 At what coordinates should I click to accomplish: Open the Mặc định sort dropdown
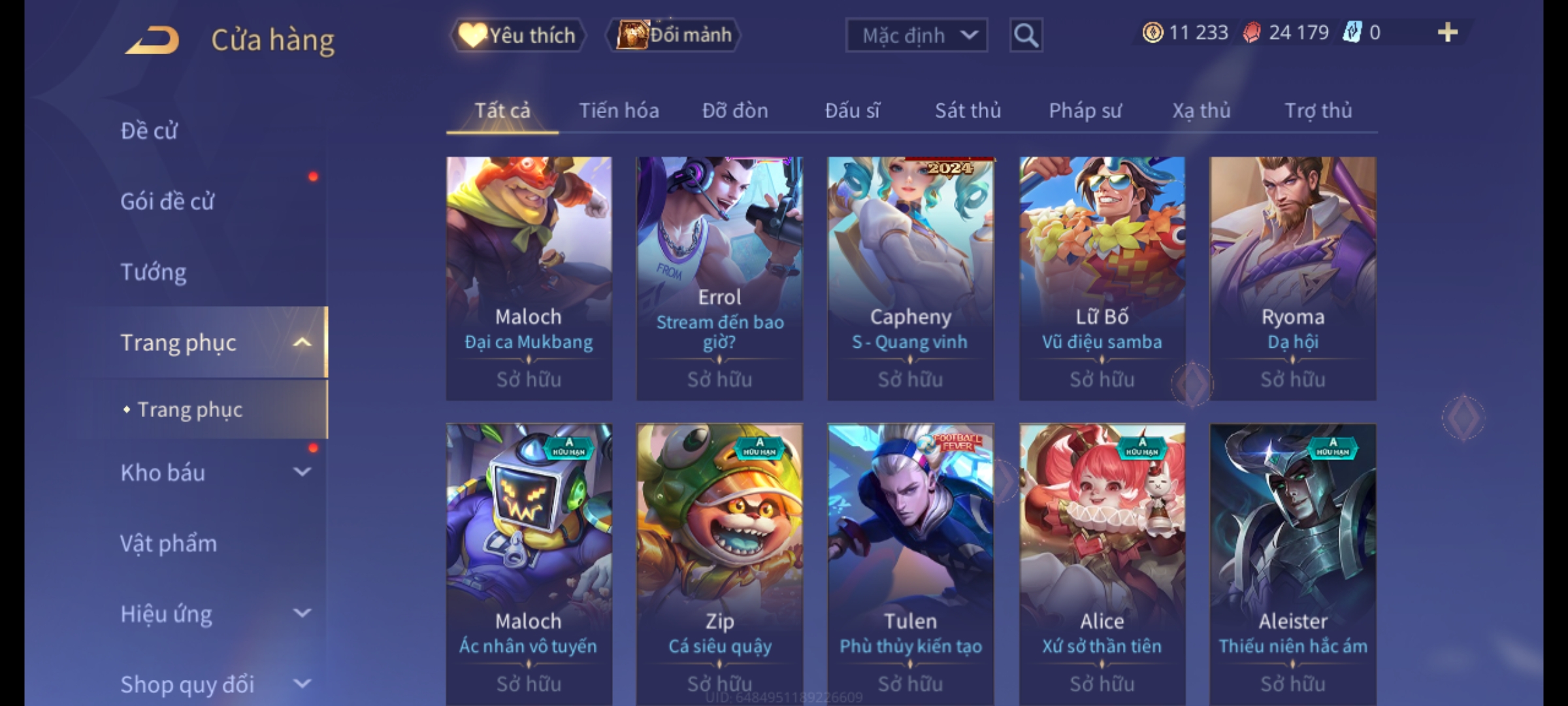(916, 35)
